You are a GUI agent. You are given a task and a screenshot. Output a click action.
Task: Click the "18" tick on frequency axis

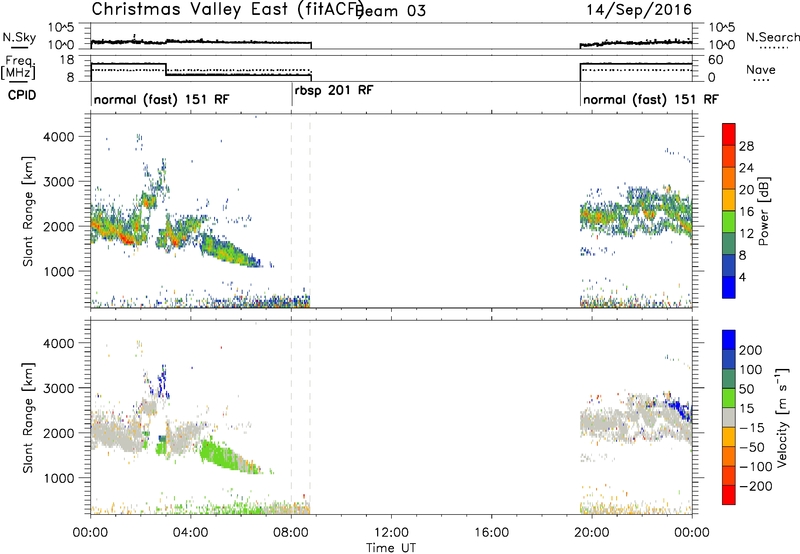[x=67, y=60]
